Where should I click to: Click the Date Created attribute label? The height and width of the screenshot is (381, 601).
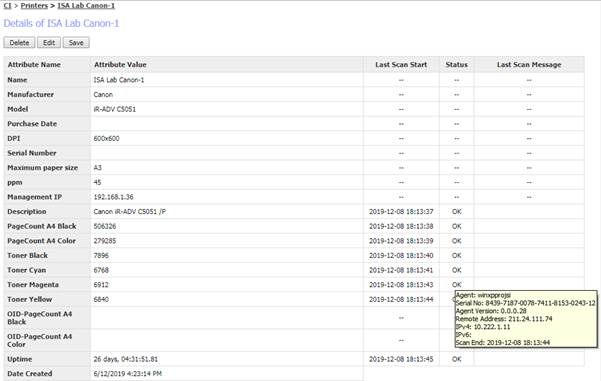click(30, 374)
